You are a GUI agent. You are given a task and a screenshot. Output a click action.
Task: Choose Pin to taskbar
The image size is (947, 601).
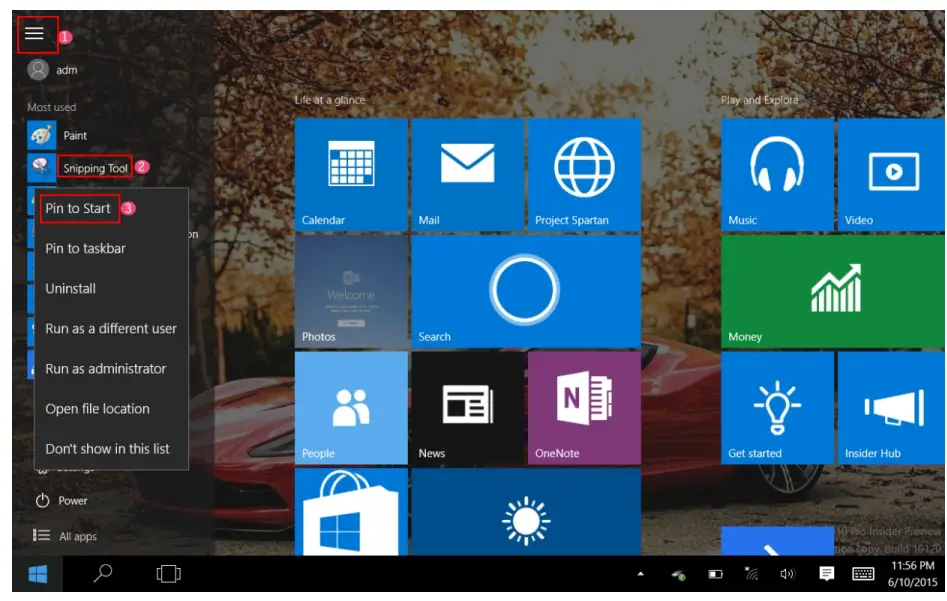[85, 248]
